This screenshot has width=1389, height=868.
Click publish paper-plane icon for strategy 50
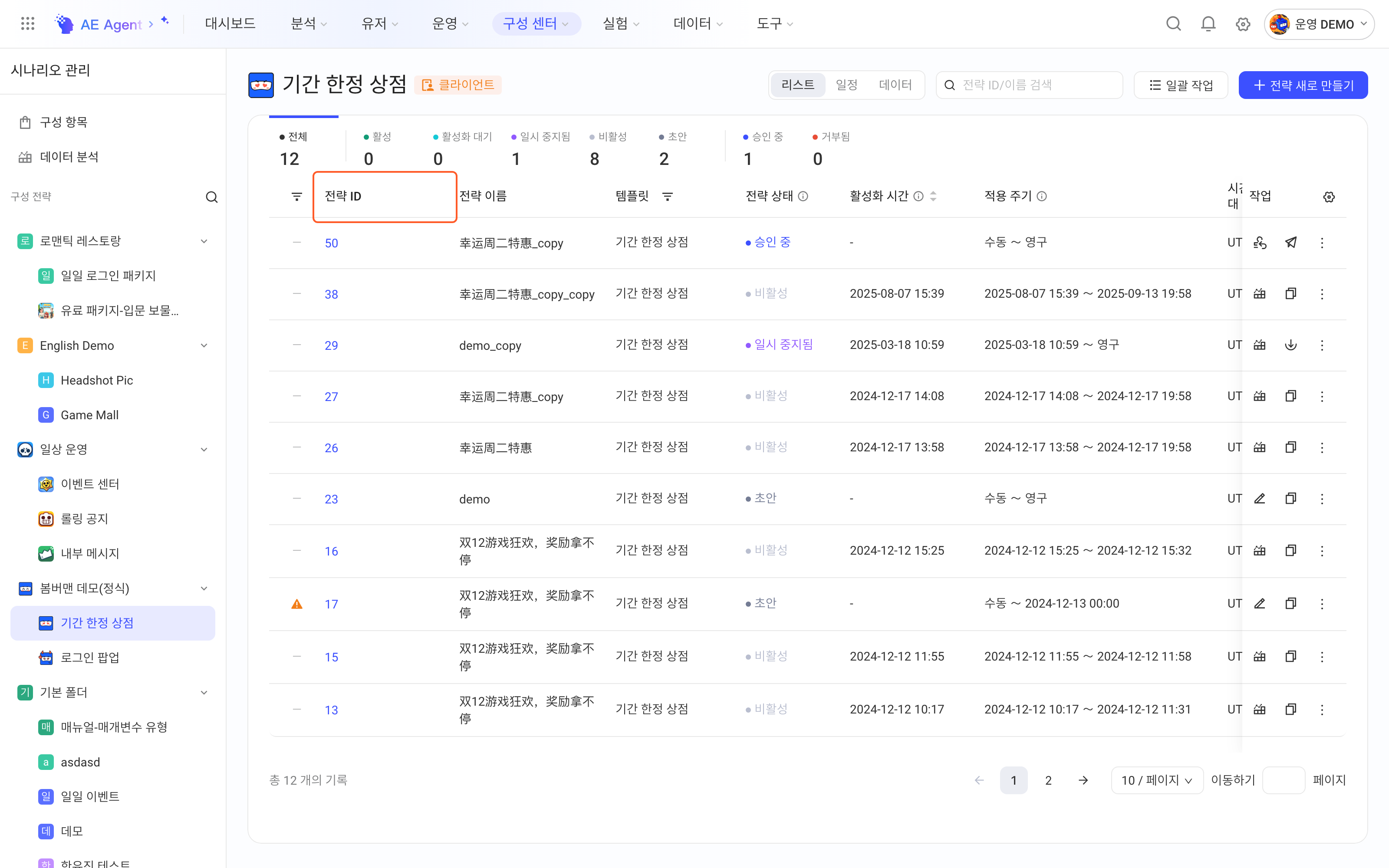[x=1291, y=242]
